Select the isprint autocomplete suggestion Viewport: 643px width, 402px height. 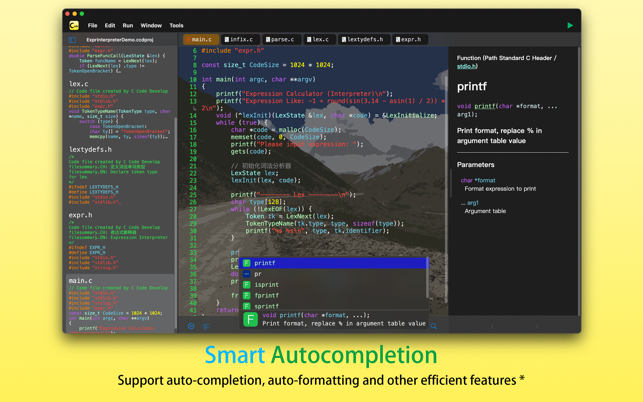[x=333, y=285]
